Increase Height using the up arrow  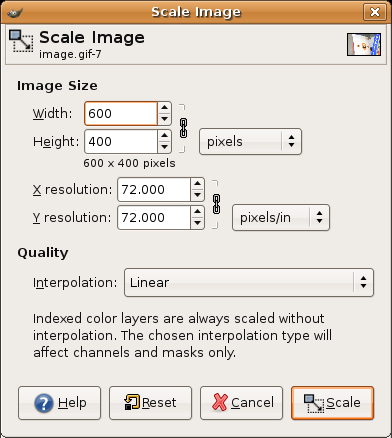pyautogui.click(x=164, y=136)
